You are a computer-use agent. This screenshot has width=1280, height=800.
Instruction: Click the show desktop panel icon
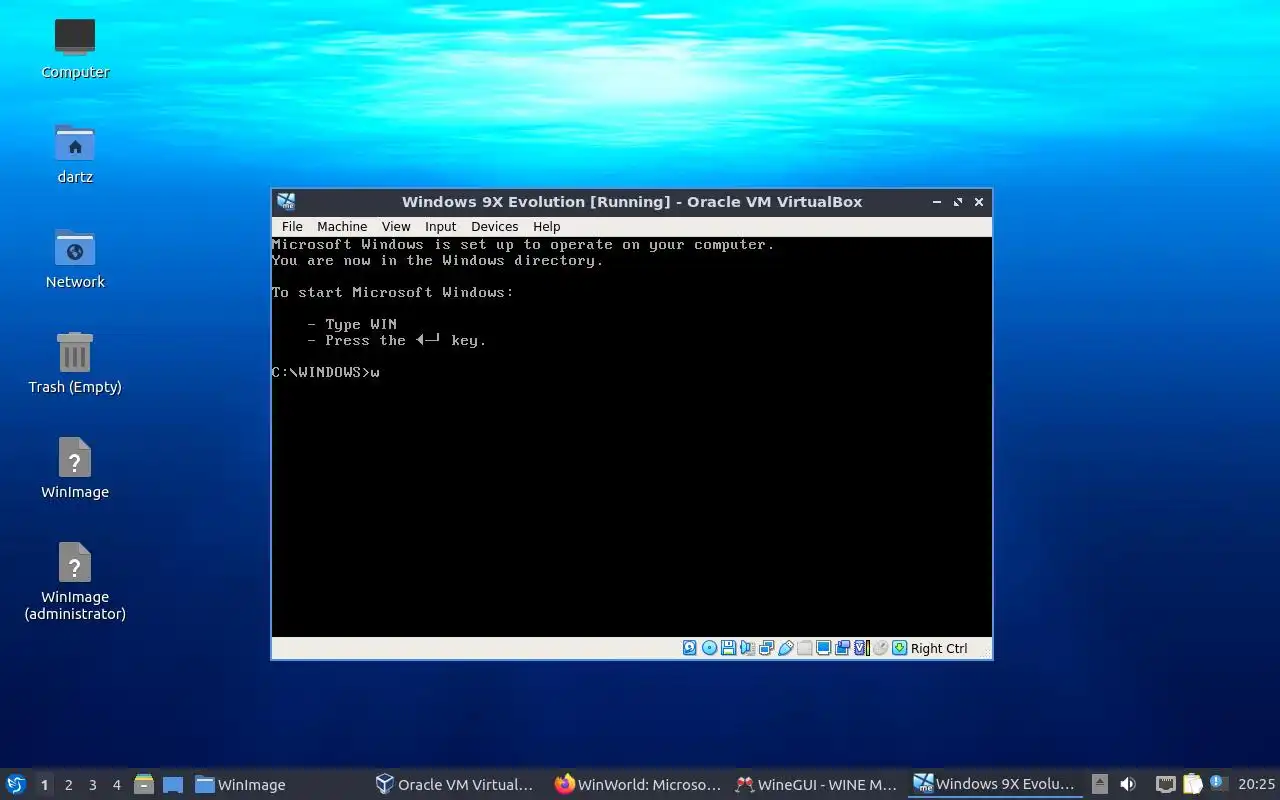pos(173,785)
